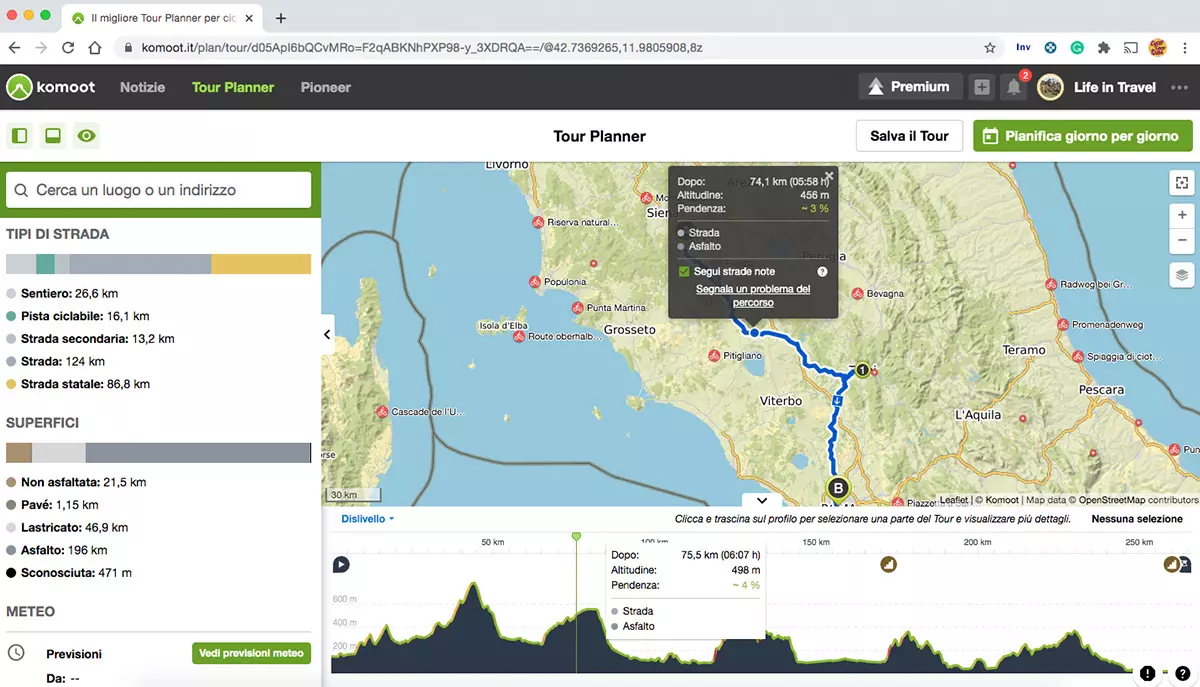This screenshot has width=1200, height=687.
Task: Zoom in the map with plus
Action: pyautogui.click(x=1183, y=215)
